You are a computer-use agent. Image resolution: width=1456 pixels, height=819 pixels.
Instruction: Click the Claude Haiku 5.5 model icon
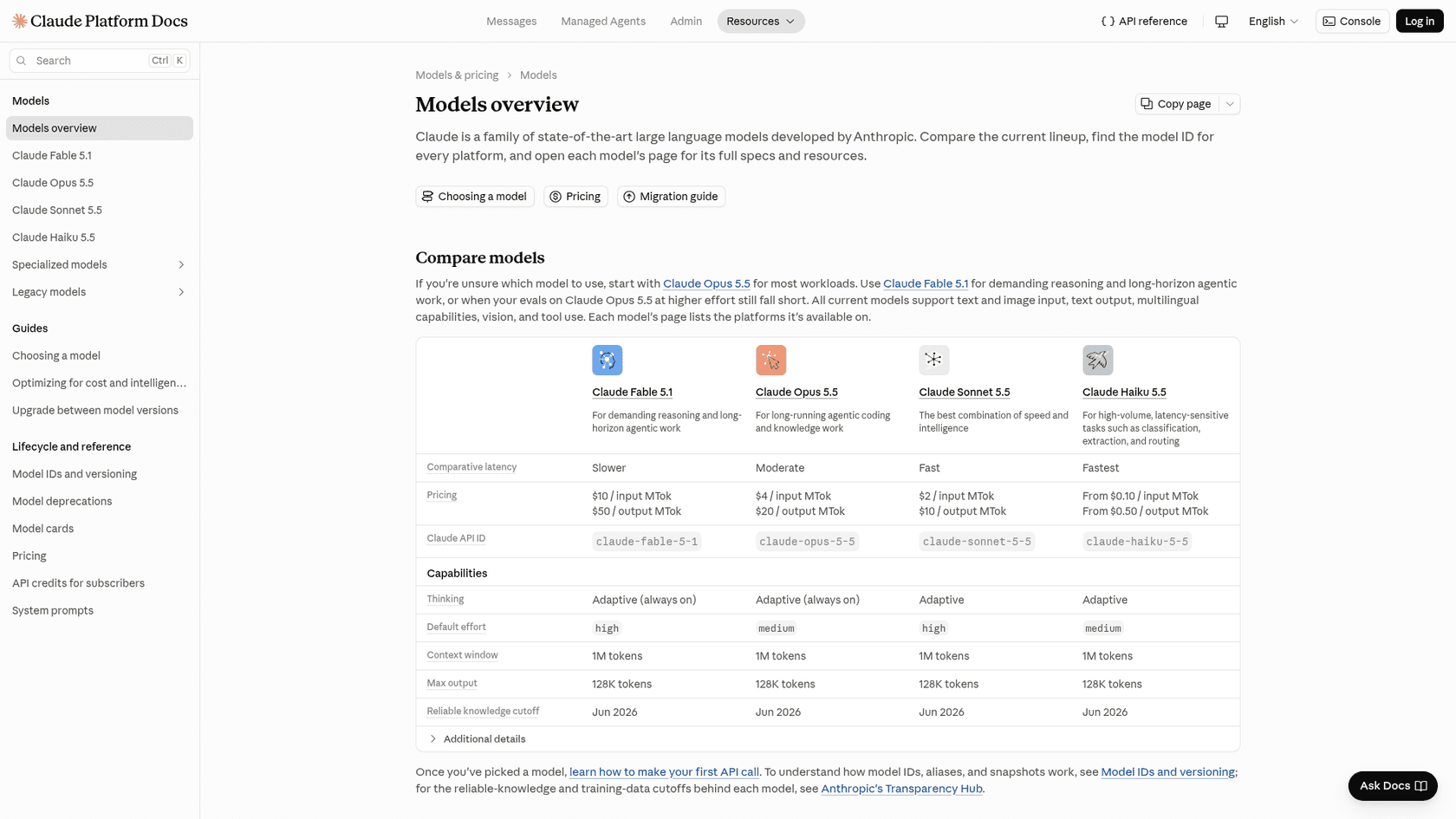[1097, 360]
